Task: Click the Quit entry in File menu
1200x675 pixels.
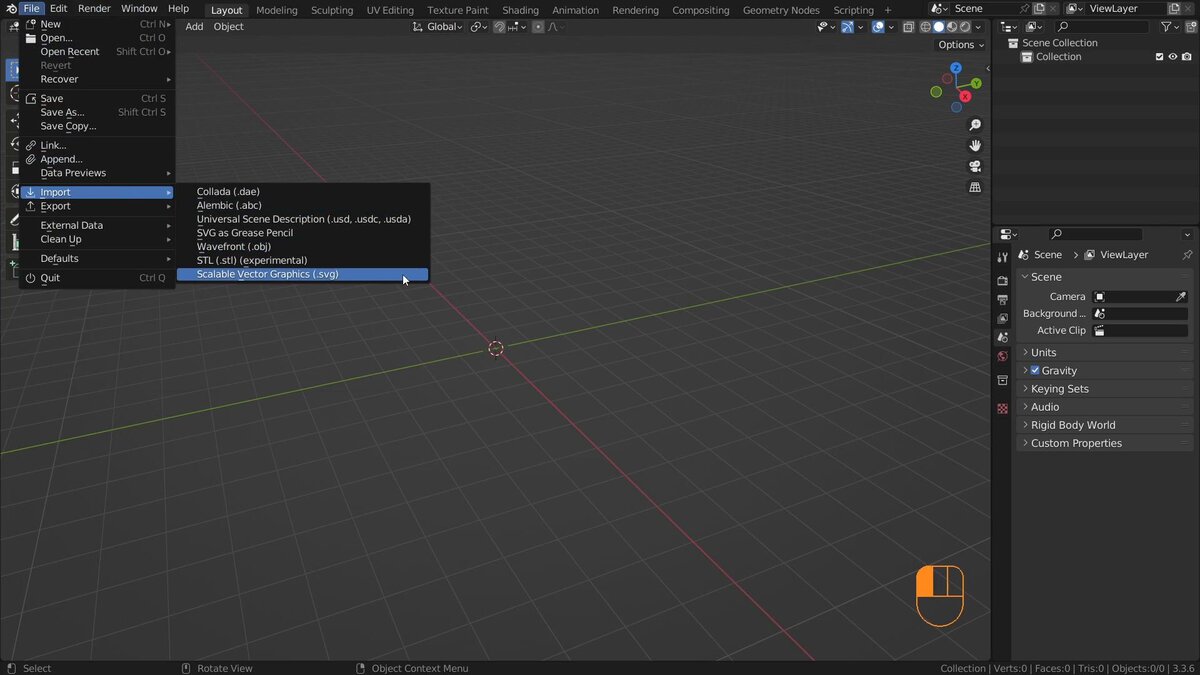Action: click(98, 278)
